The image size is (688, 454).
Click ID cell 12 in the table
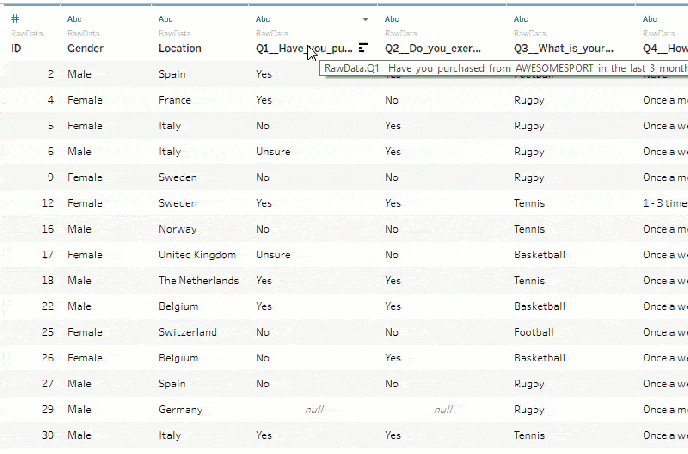click(x=48, y=203)
